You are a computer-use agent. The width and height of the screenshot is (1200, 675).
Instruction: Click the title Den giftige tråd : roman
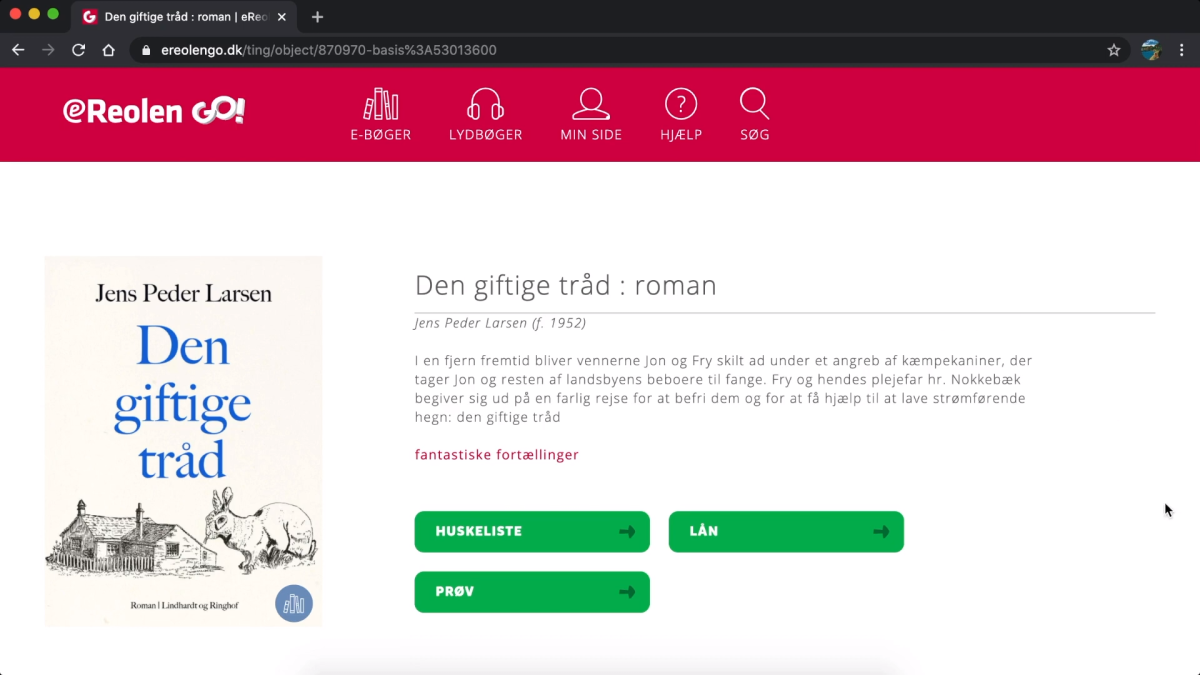[x=566, y=286]
